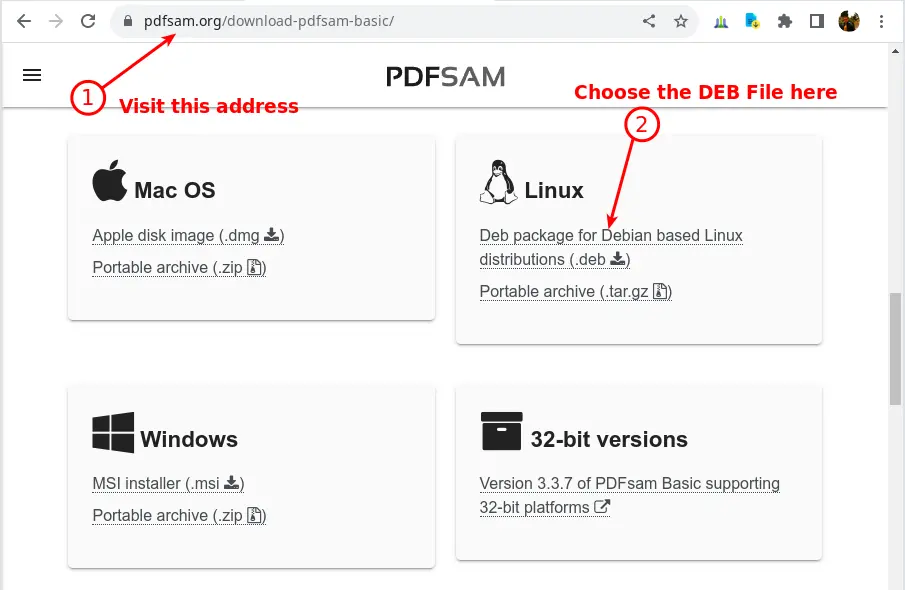Open the Chrome three-dot menu
The height and width of the screenshot is (590, 905).
[x=881, y=21]
